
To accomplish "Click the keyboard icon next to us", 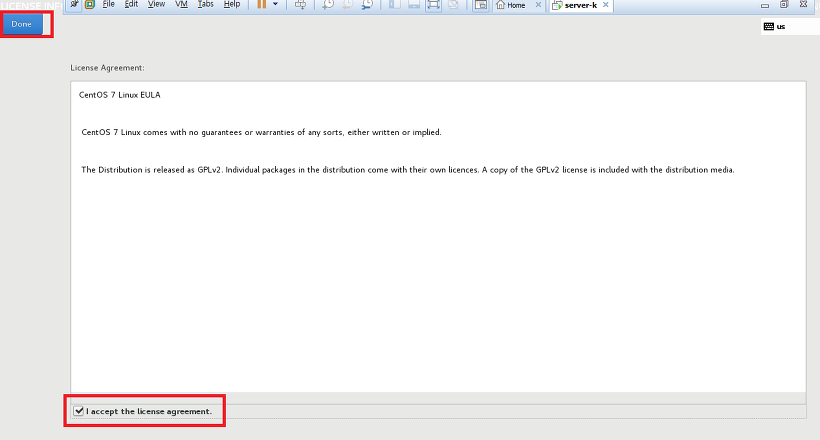I will [769, 27].
